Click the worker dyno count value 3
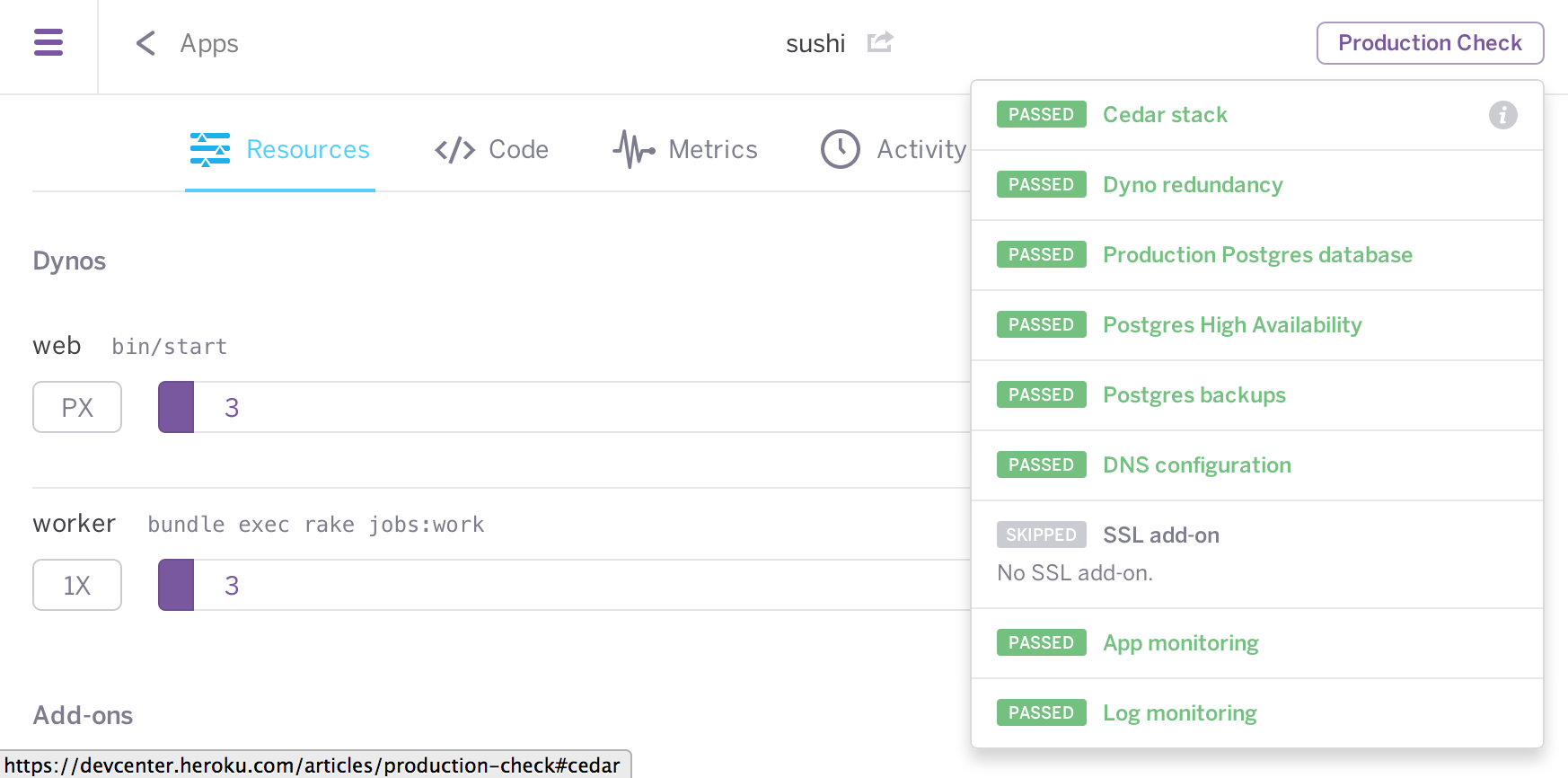1568x778 pixels. 232,586
